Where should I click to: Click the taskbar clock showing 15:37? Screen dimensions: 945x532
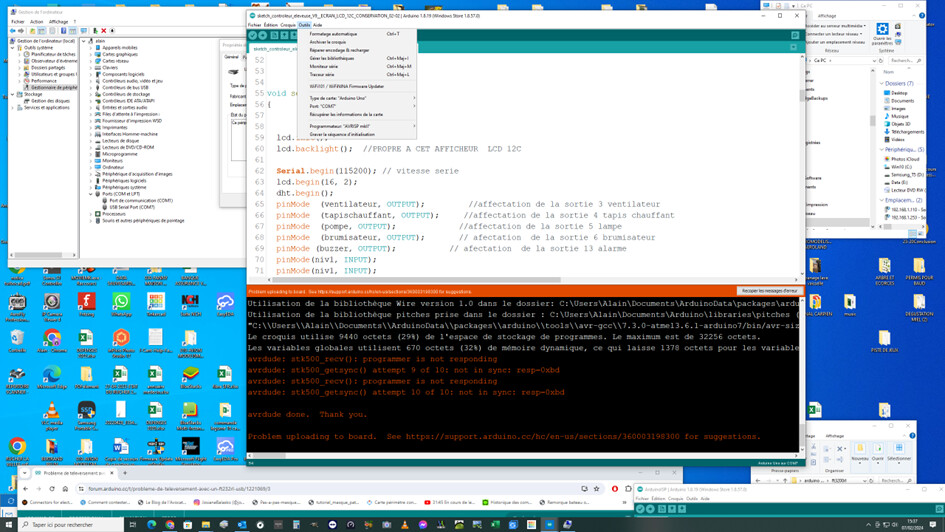pyautogui.click(x=914, y=524)
